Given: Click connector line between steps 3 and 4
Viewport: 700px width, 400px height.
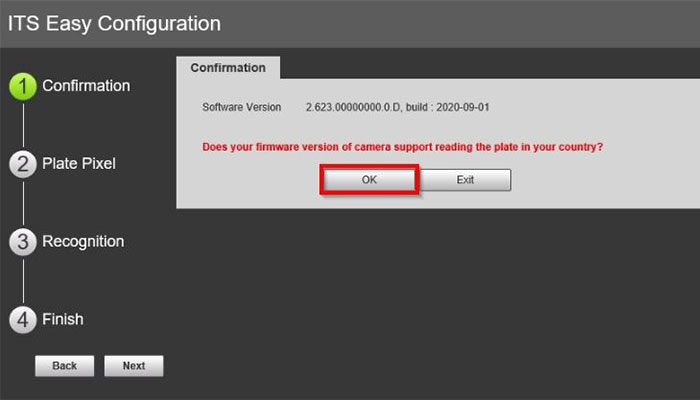Looking at the screenshot, I should 23,281.
